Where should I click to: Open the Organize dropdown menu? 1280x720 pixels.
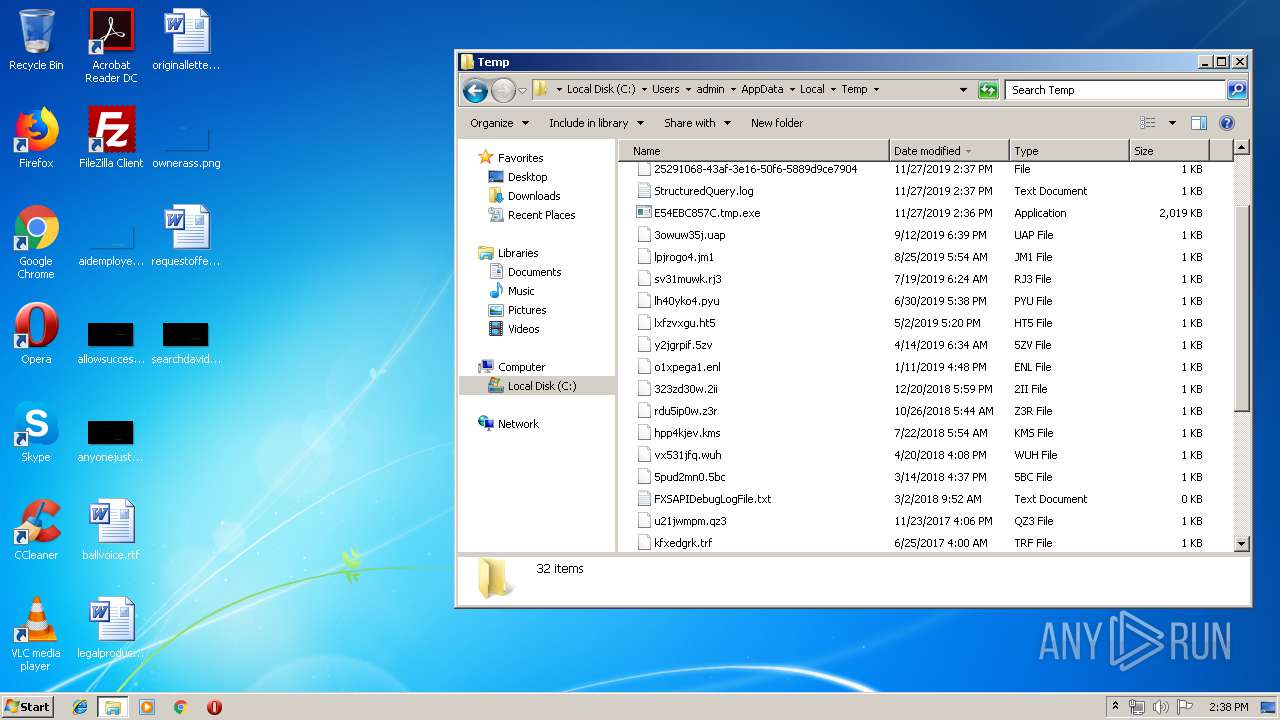[499, 123]
